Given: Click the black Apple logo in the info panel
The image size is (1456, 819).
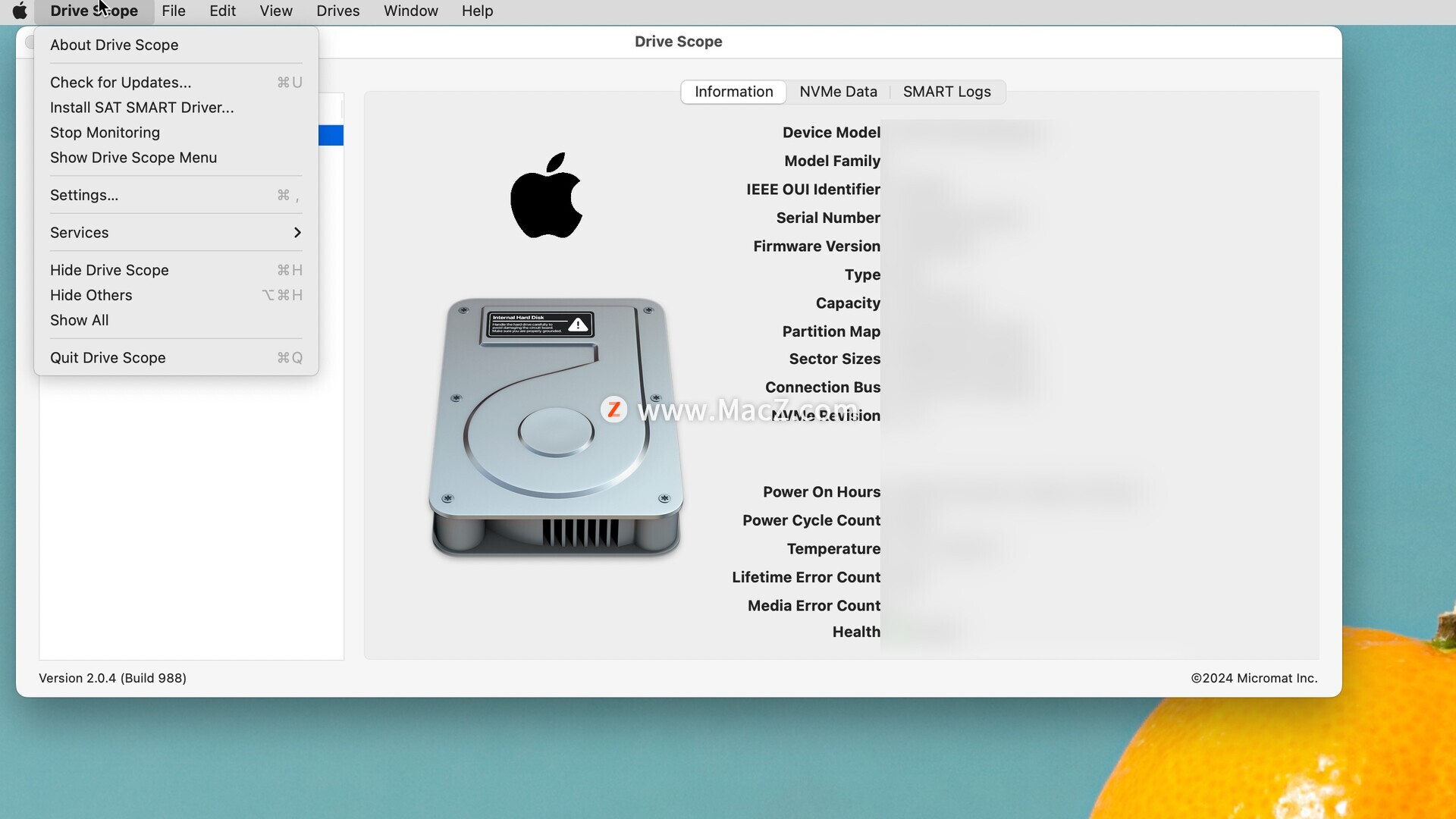Looking at the screenshot, I should [546, 196].
